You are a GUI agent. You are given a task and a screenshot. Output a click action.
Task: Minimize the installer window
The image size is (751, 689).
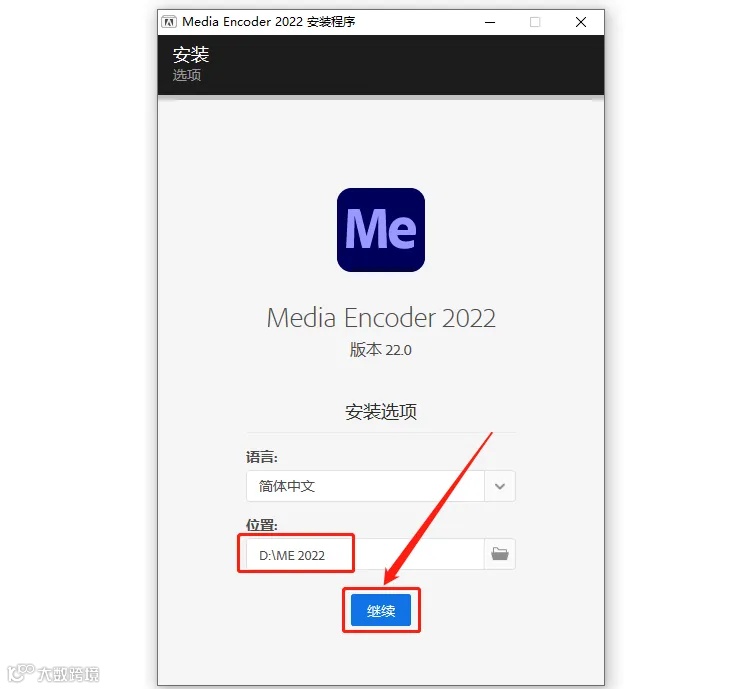489,22
